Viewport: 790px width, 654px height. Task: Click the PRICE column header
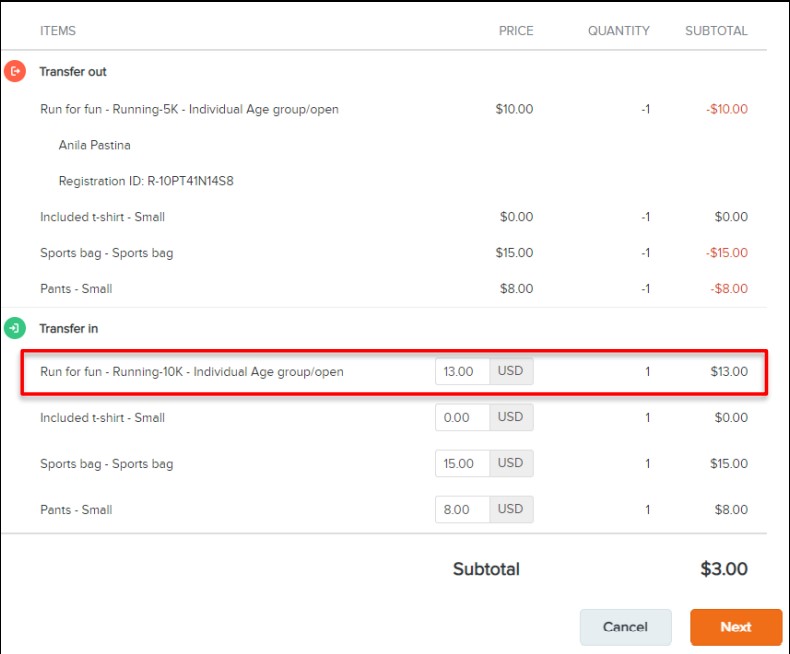516,31
